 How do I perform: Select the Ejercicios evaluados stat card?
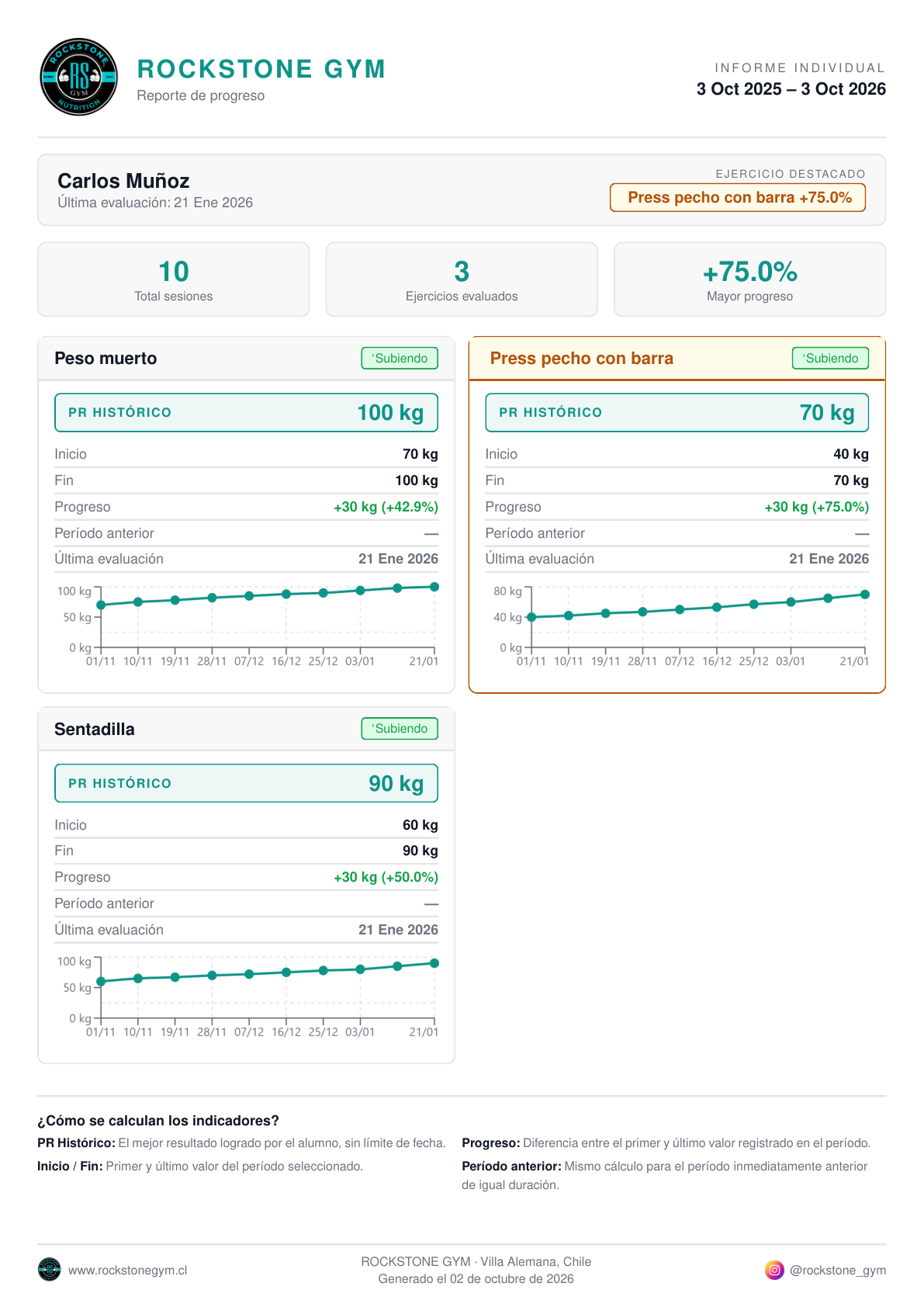click(x=462, y=279)
